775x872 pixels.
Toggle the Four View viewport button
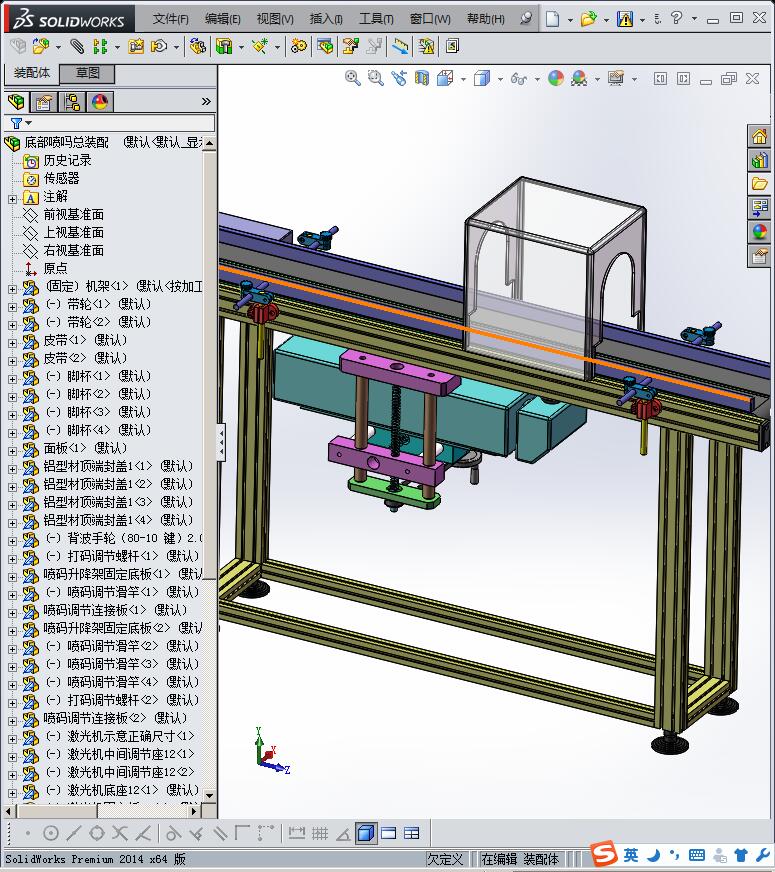411,833
